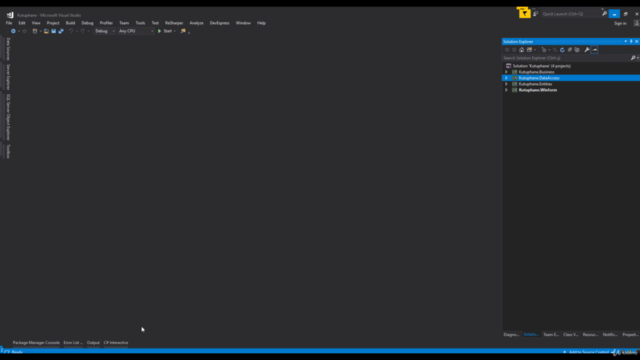Open the Help menu

click(x=261, y=23)
